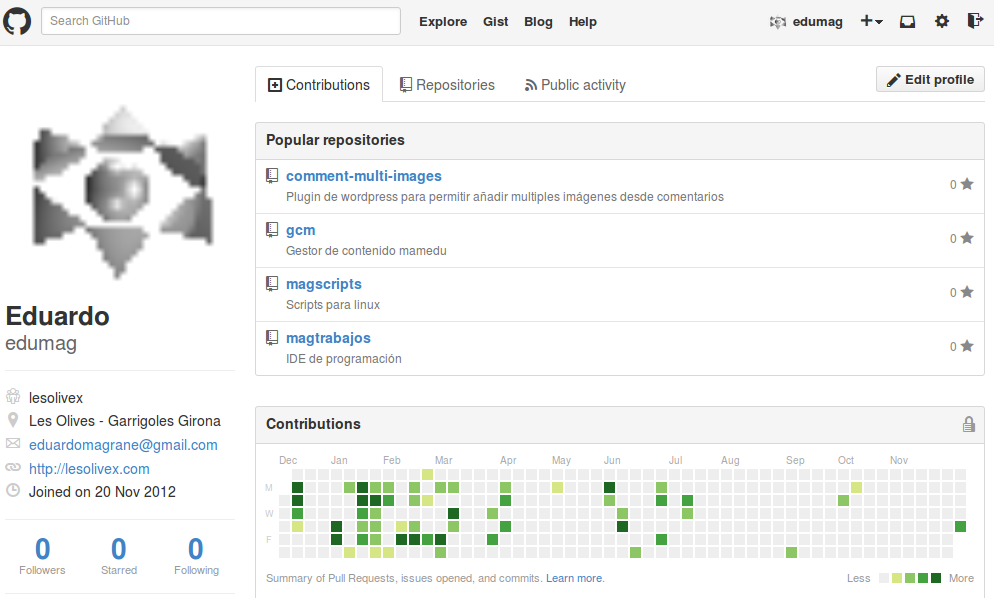Open Explore in the top navigation

tap(443, 21)
